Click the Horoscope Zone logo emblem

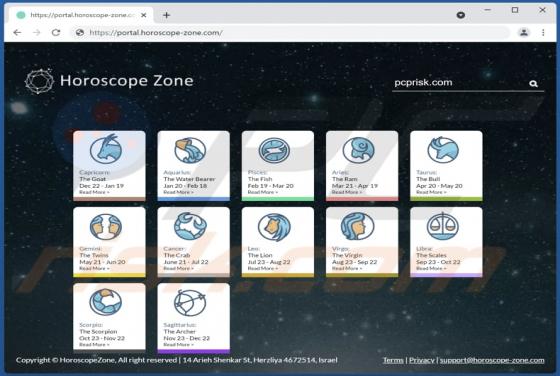39,81
